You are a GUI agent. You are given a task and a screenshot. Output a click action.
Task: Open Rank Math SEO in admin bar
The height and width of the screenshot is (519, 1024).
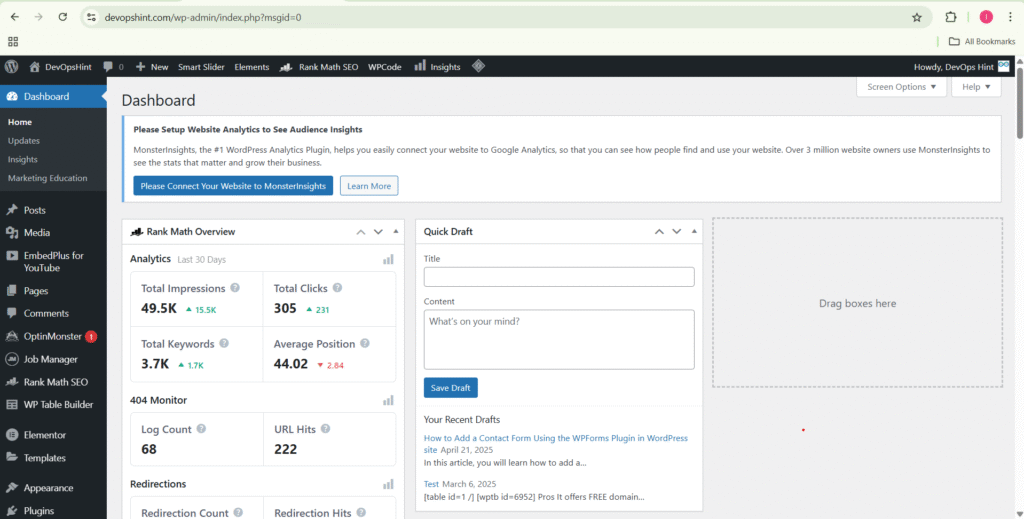coord(319,67)
